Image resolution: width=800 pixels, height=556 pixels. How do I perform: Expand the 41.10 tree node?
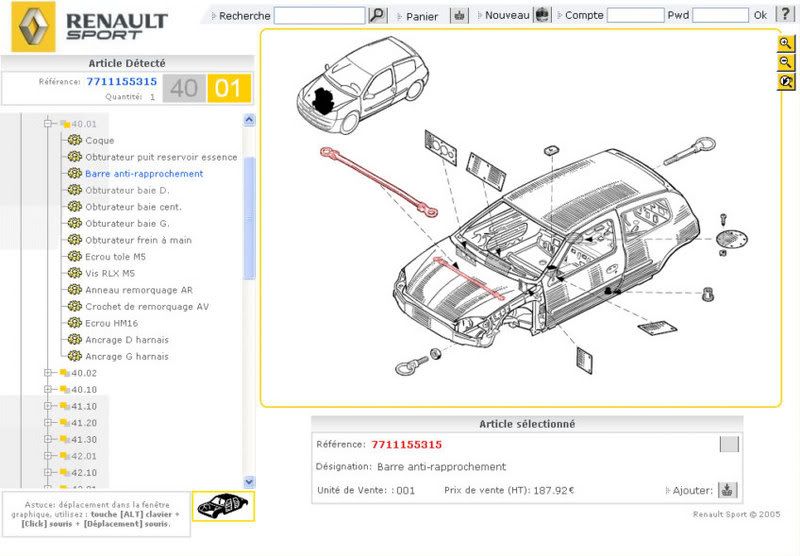coord(48,406)
